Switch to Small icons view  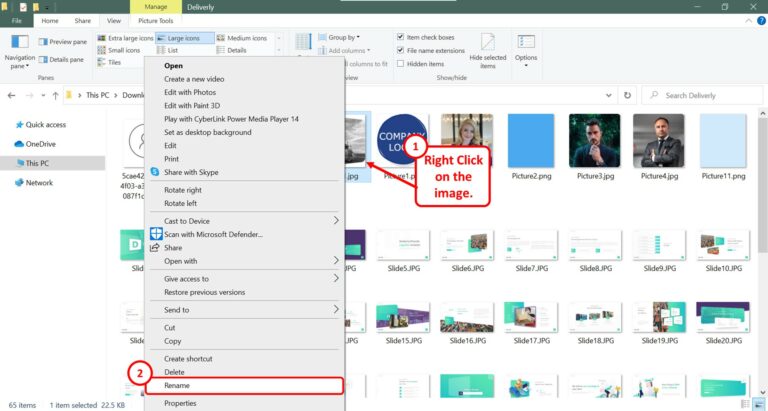pos(119,50)
